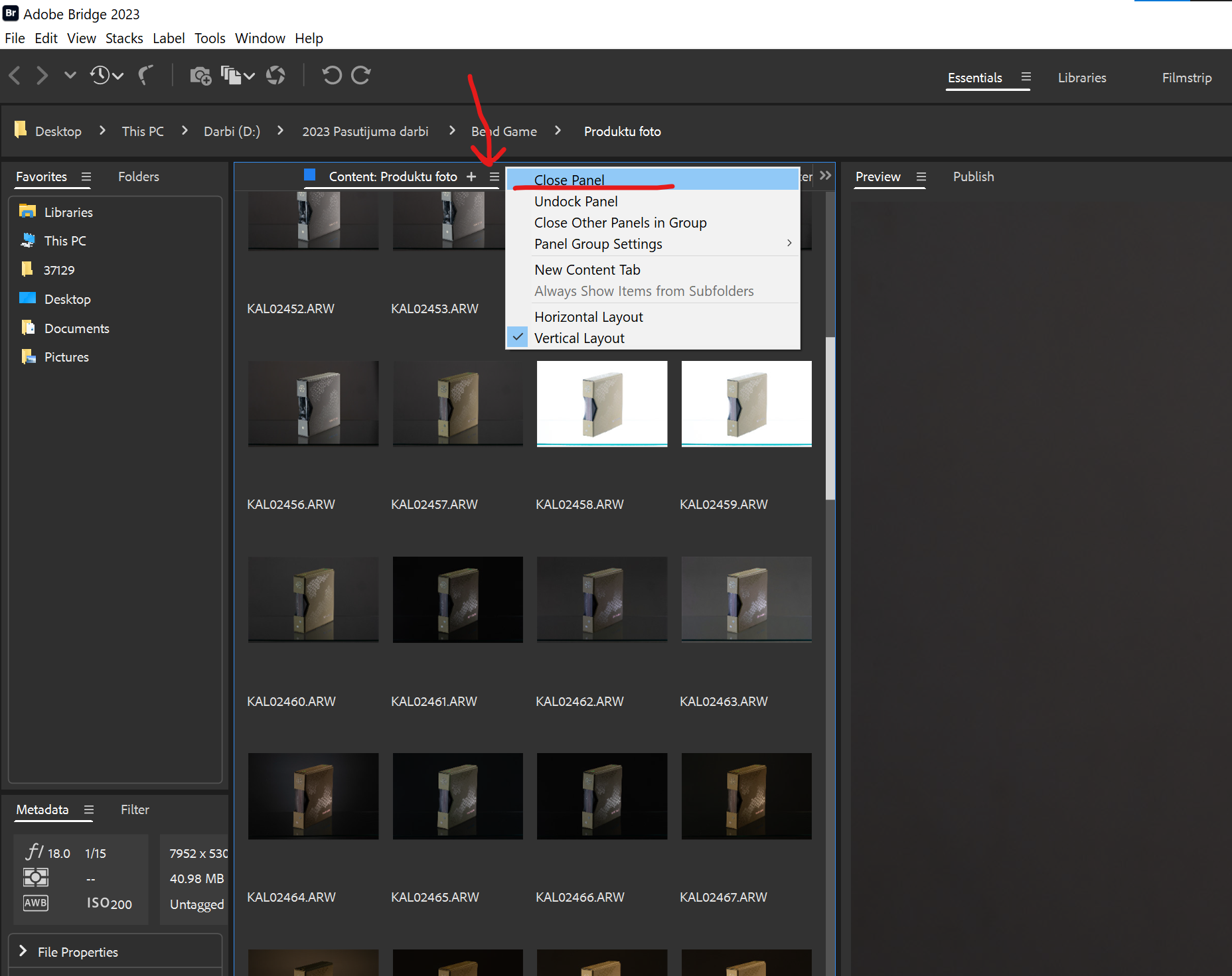1232x976 pixels.
Task: Rotate the selection counterclockwise
Action: tap(332, 75)
